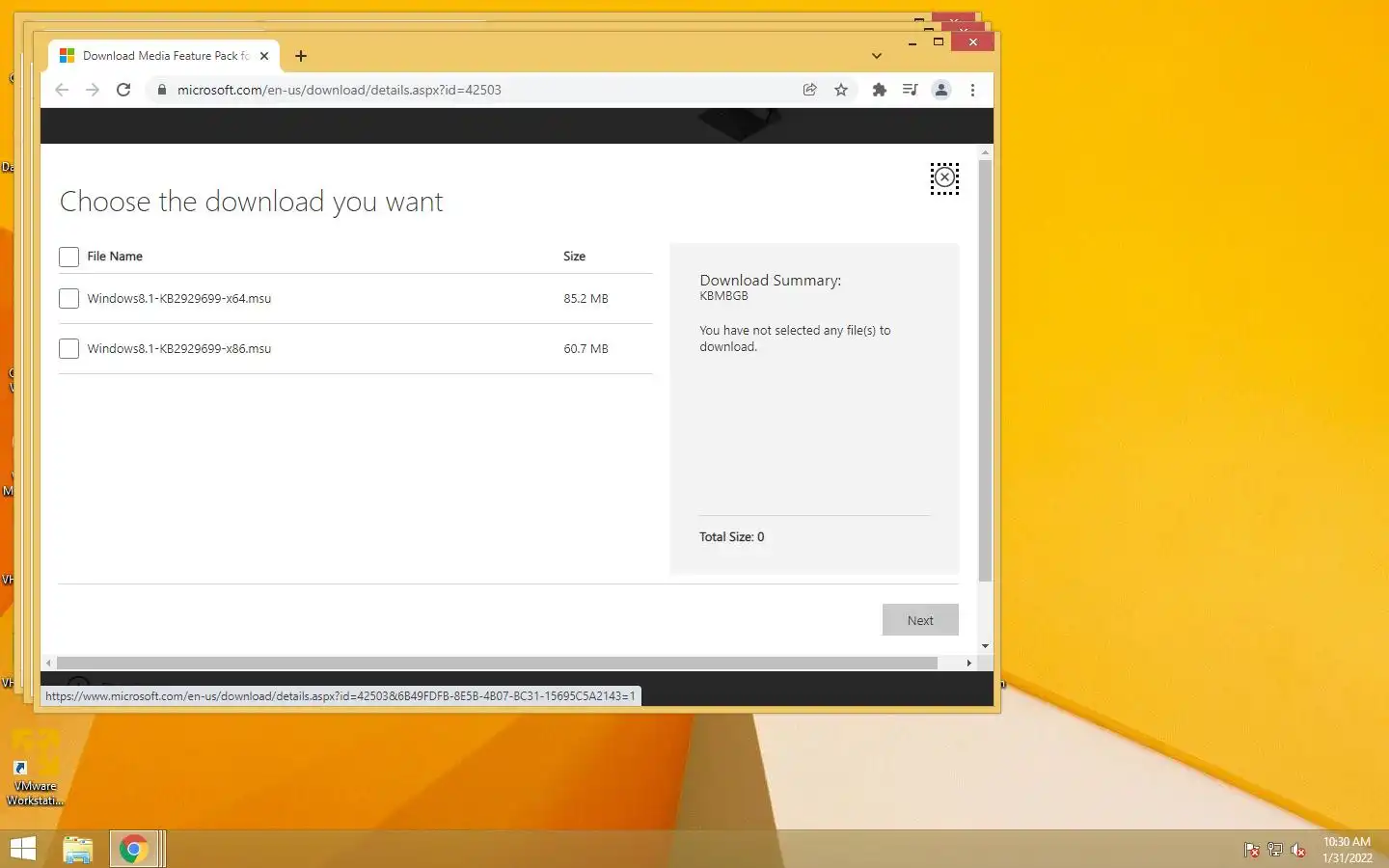Close the download selection dialog
Image resolution: width=1389 pixels, height=868 pixels.
(x=944, y=178)
